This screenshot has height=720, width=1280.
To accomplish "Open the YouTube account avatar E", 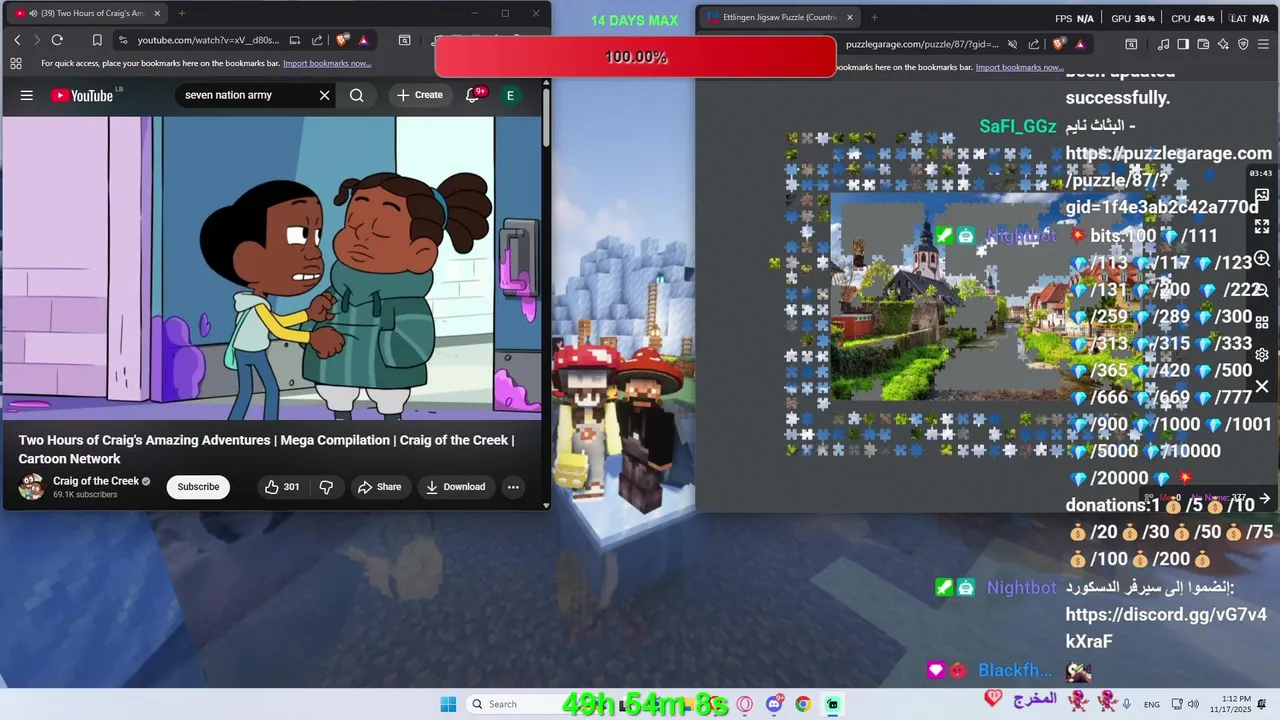I will (x=510, y=95).
